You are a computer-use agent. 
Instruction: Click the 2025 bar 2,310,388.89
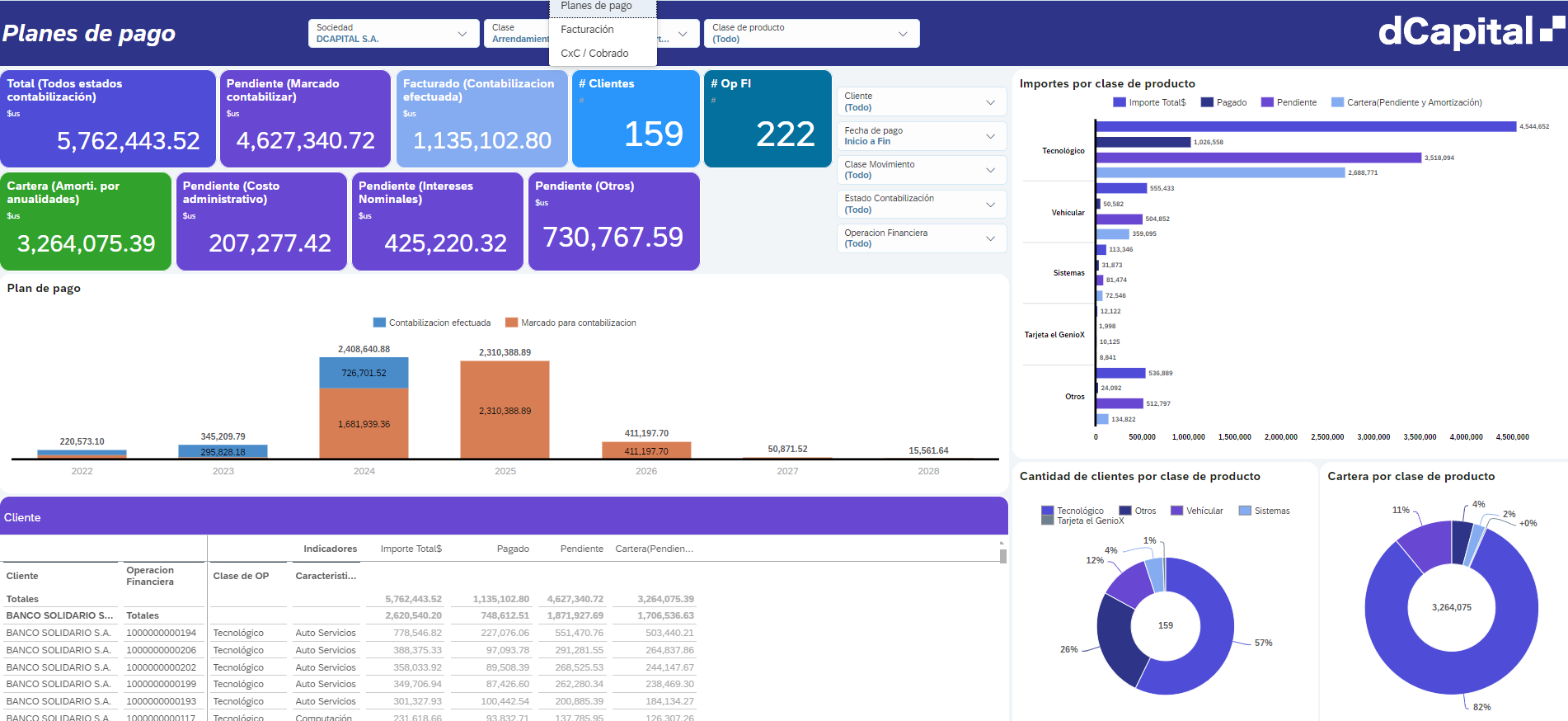point(505,409)
